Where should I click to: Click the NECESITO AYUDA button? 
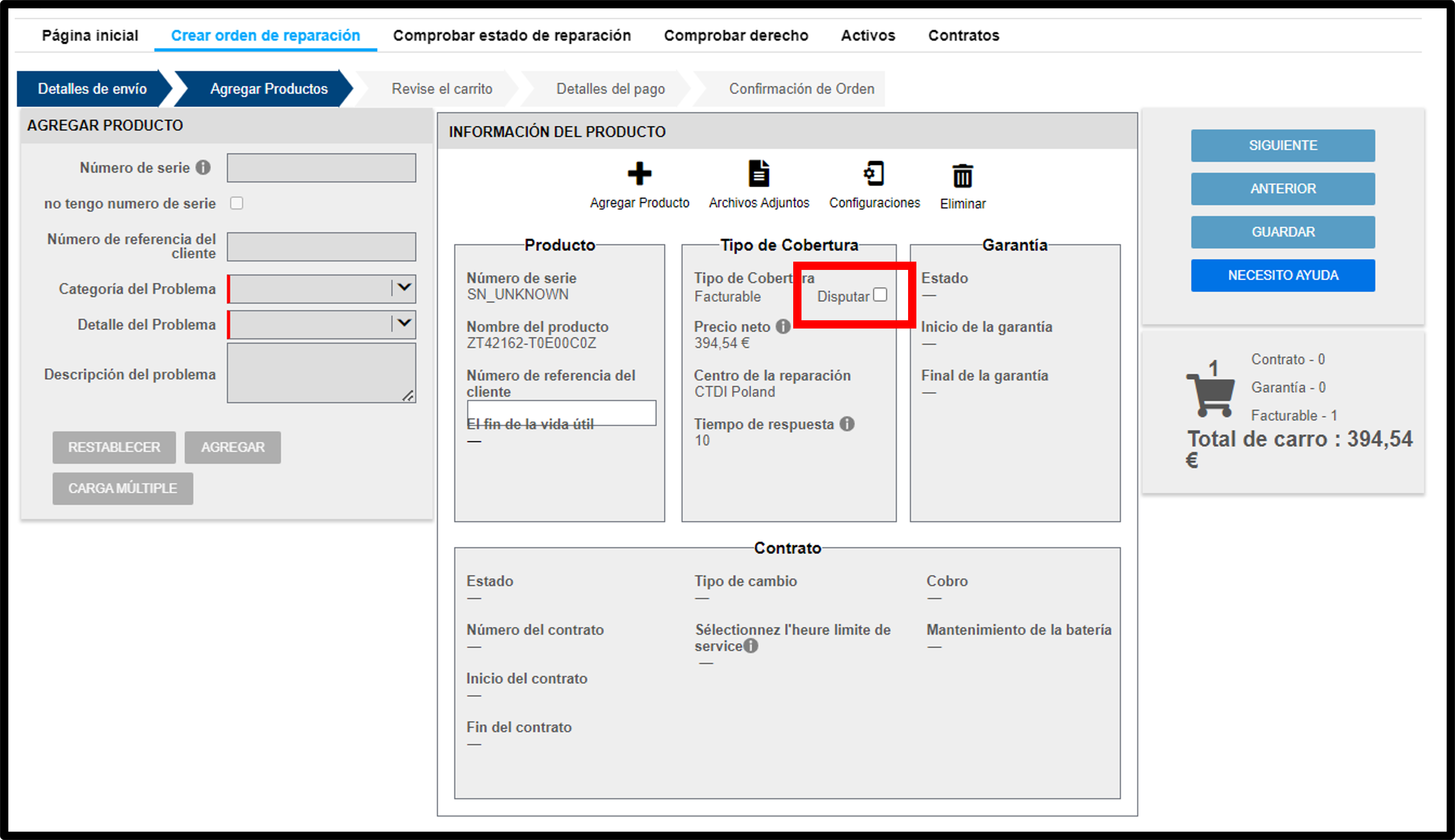(1283, 275)
